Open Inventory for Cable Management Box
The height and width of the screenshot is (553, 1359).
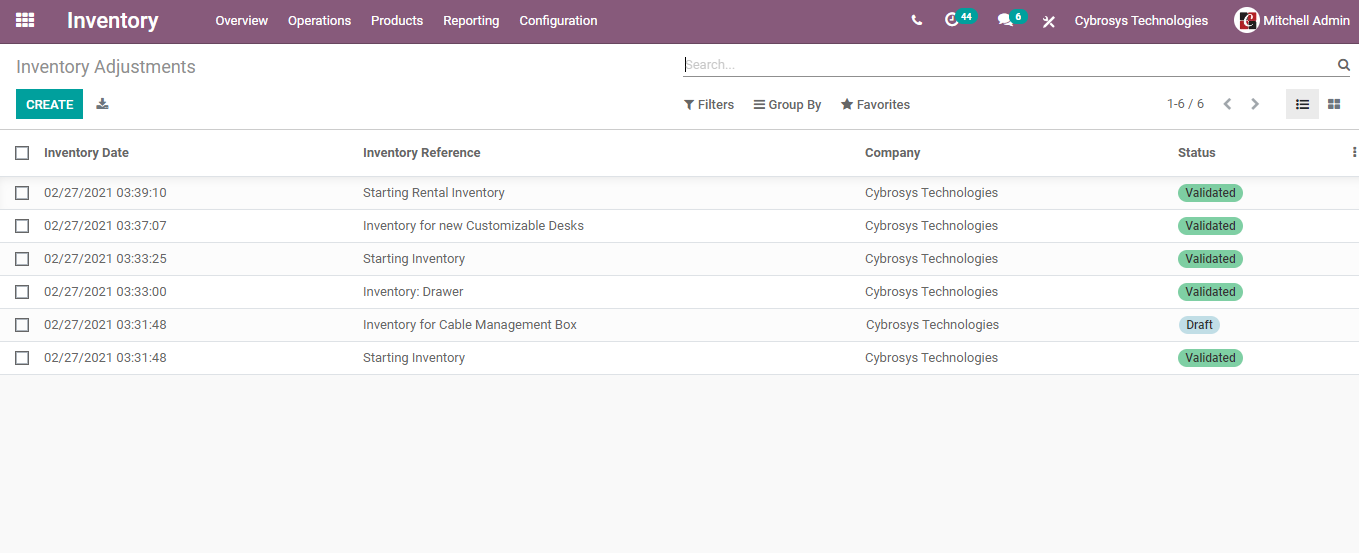470,325
